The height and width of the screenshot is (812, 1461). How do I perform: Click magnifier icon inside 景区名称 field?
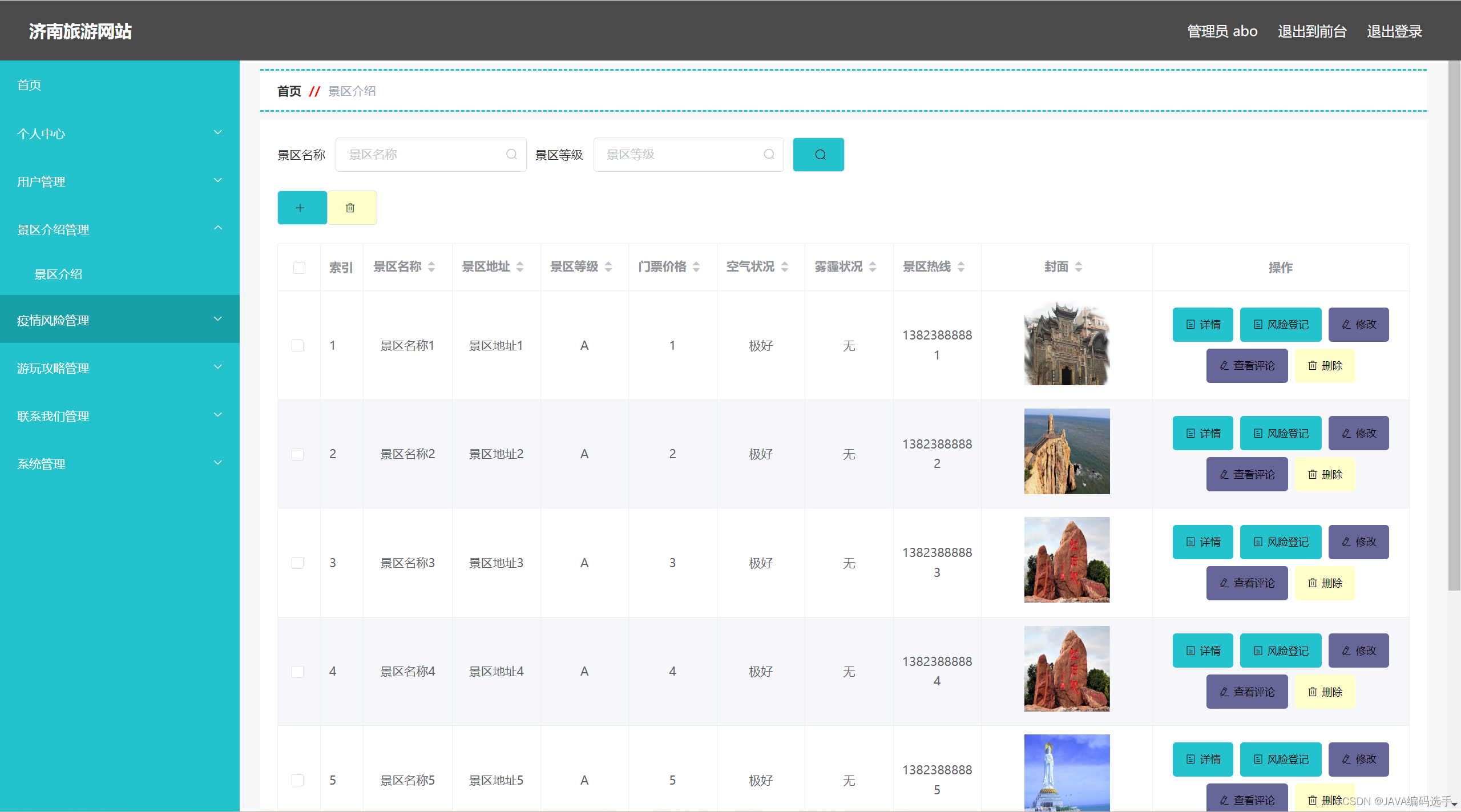pos(511,155)
